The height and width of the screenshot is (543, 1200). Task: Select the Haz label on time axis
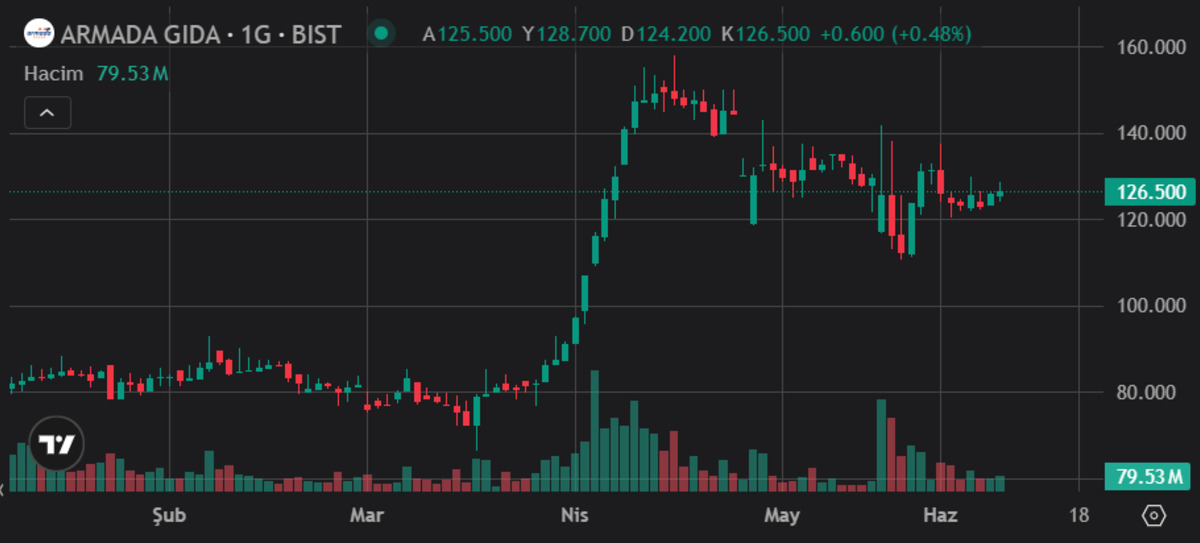point(940,516)
